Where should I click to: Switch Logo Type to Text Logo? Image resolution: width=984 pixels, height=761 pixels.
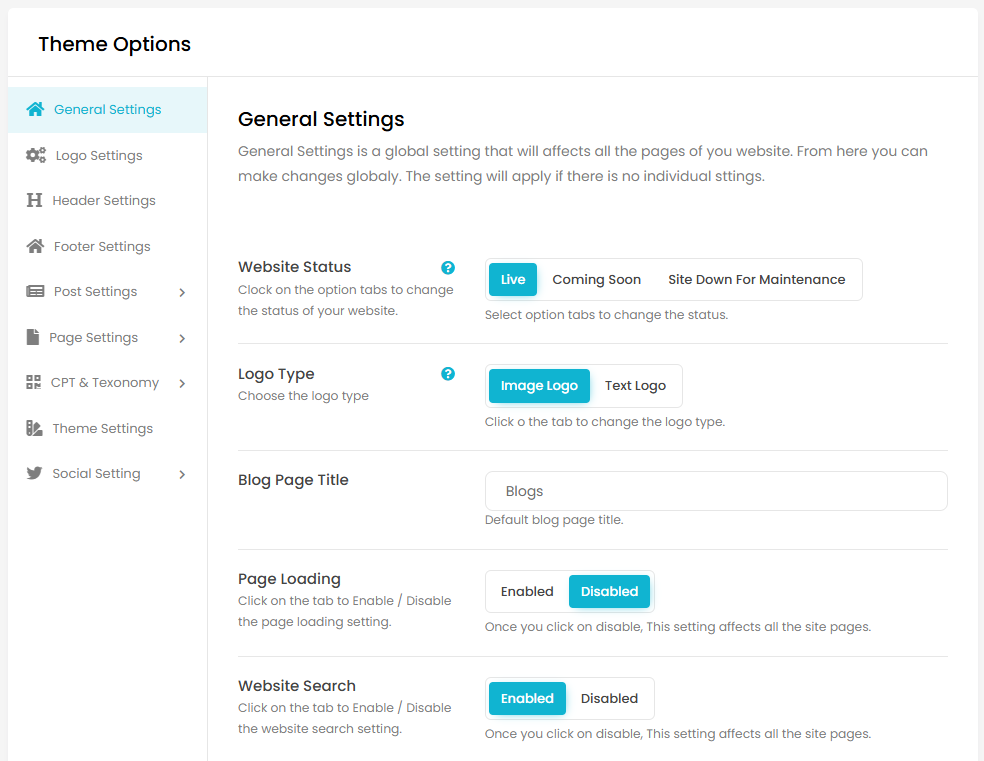pos(635,386)
